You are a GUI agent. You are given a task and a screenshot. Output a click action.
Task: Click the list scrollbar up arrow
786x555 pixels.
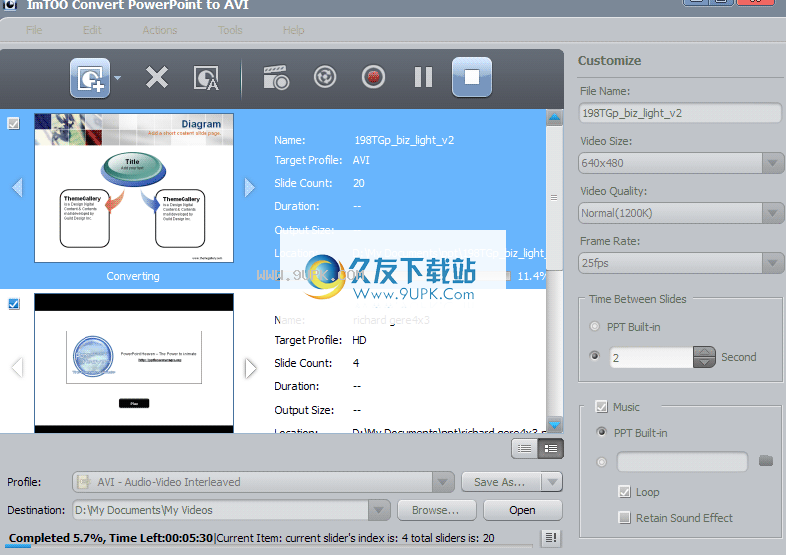tap(554, 118)
